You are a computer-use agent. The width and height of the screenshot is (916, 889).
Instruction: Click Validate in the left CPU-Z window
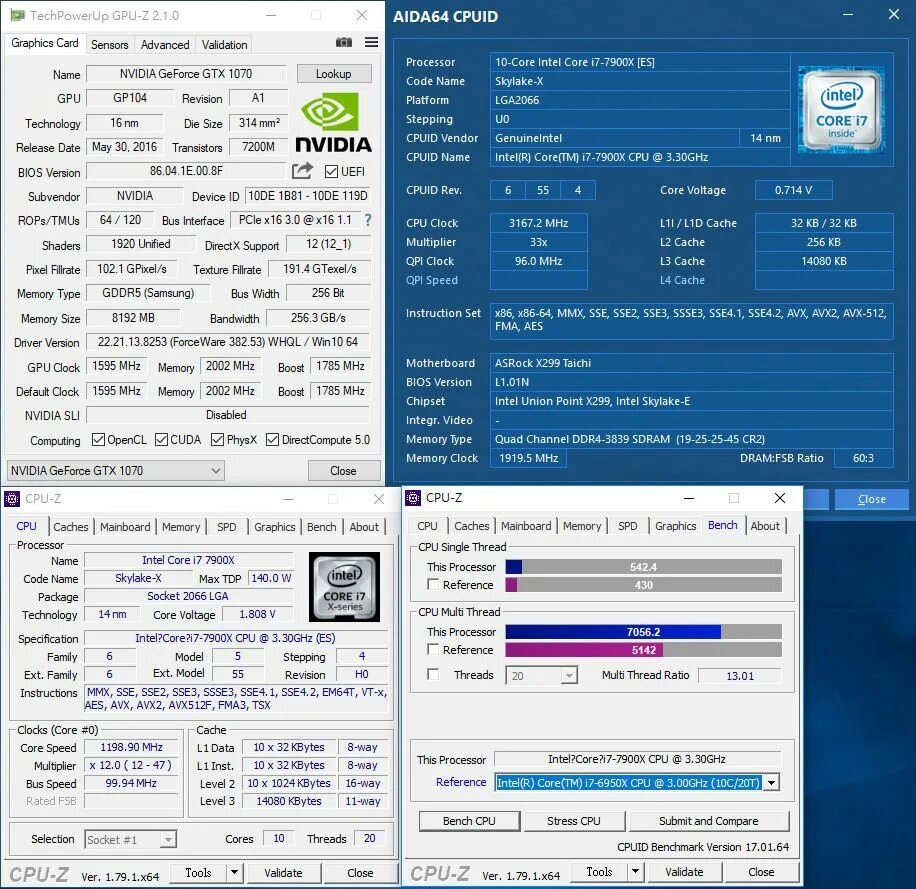point(283,873)
